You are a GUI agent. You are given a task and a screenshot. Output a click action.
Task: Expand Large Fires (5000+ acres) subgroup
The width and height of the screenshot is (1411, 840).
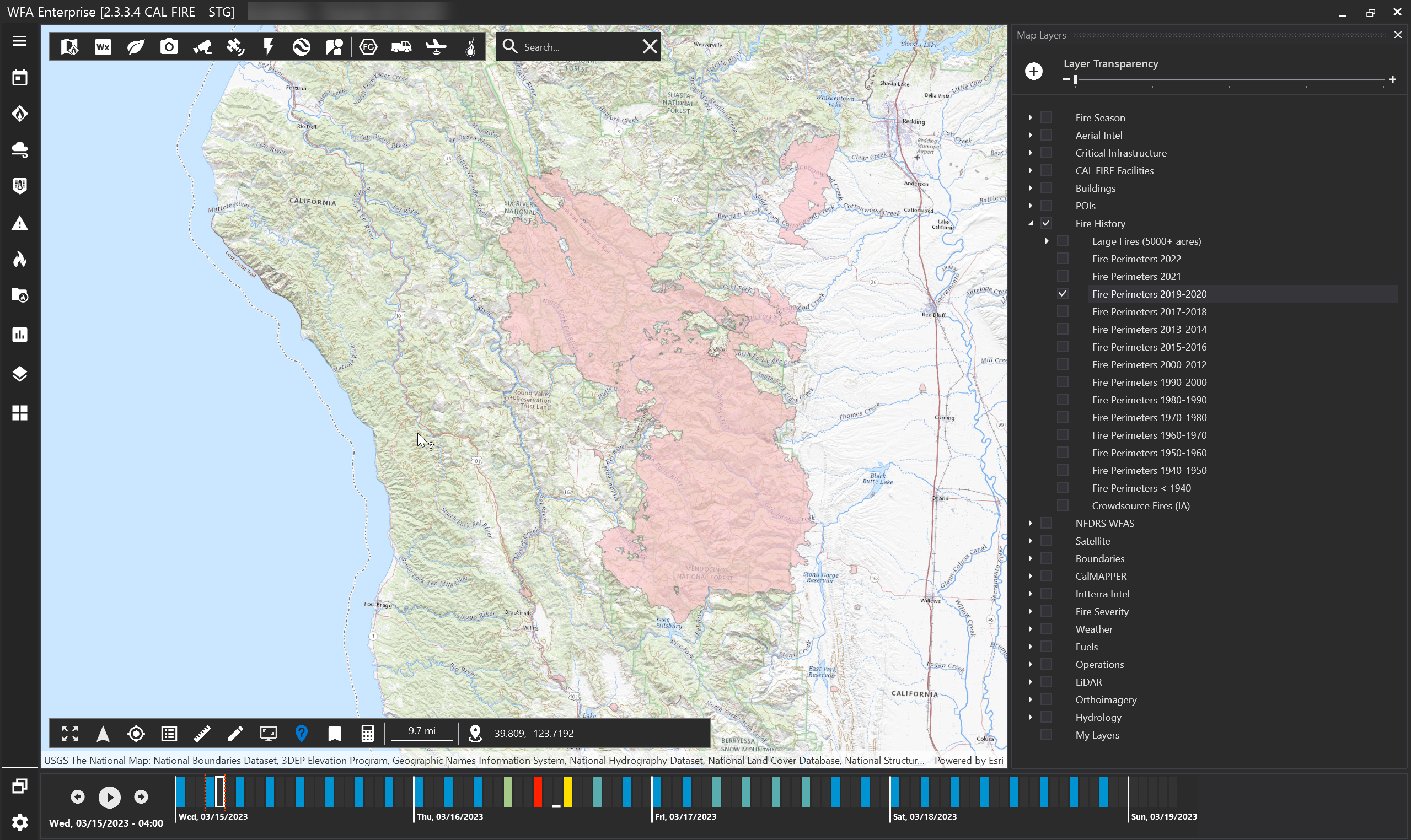click(x=1047, y=241)
